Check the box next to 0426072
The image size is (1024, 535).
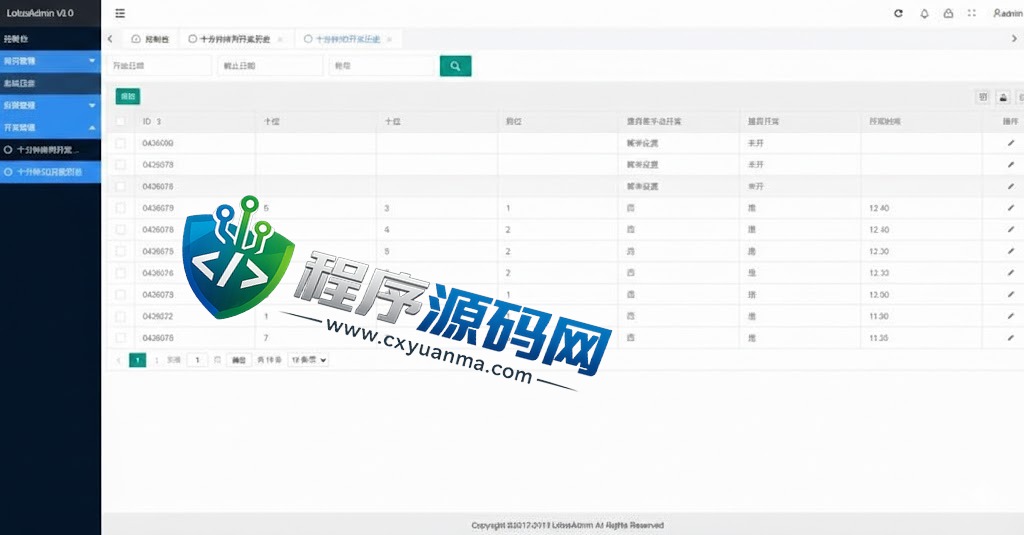point(120,316)
